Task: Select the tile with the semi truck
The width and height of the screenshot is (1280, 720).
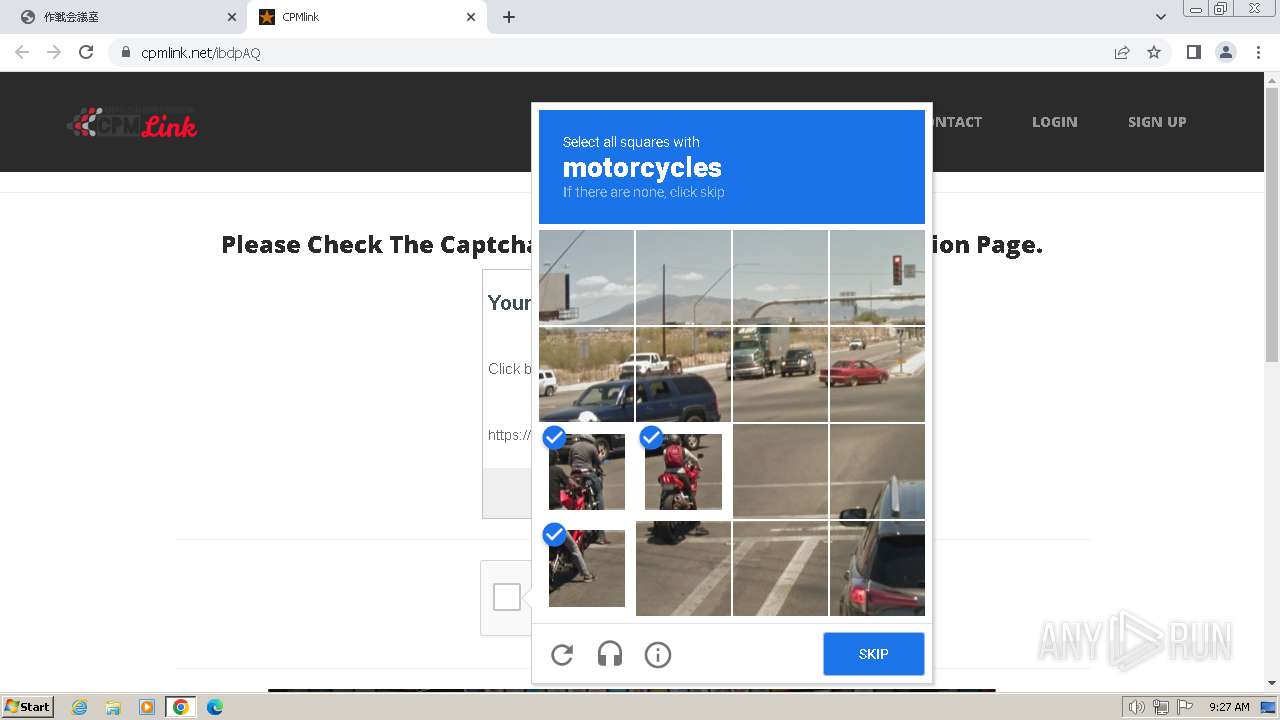Action: [780, 374]
